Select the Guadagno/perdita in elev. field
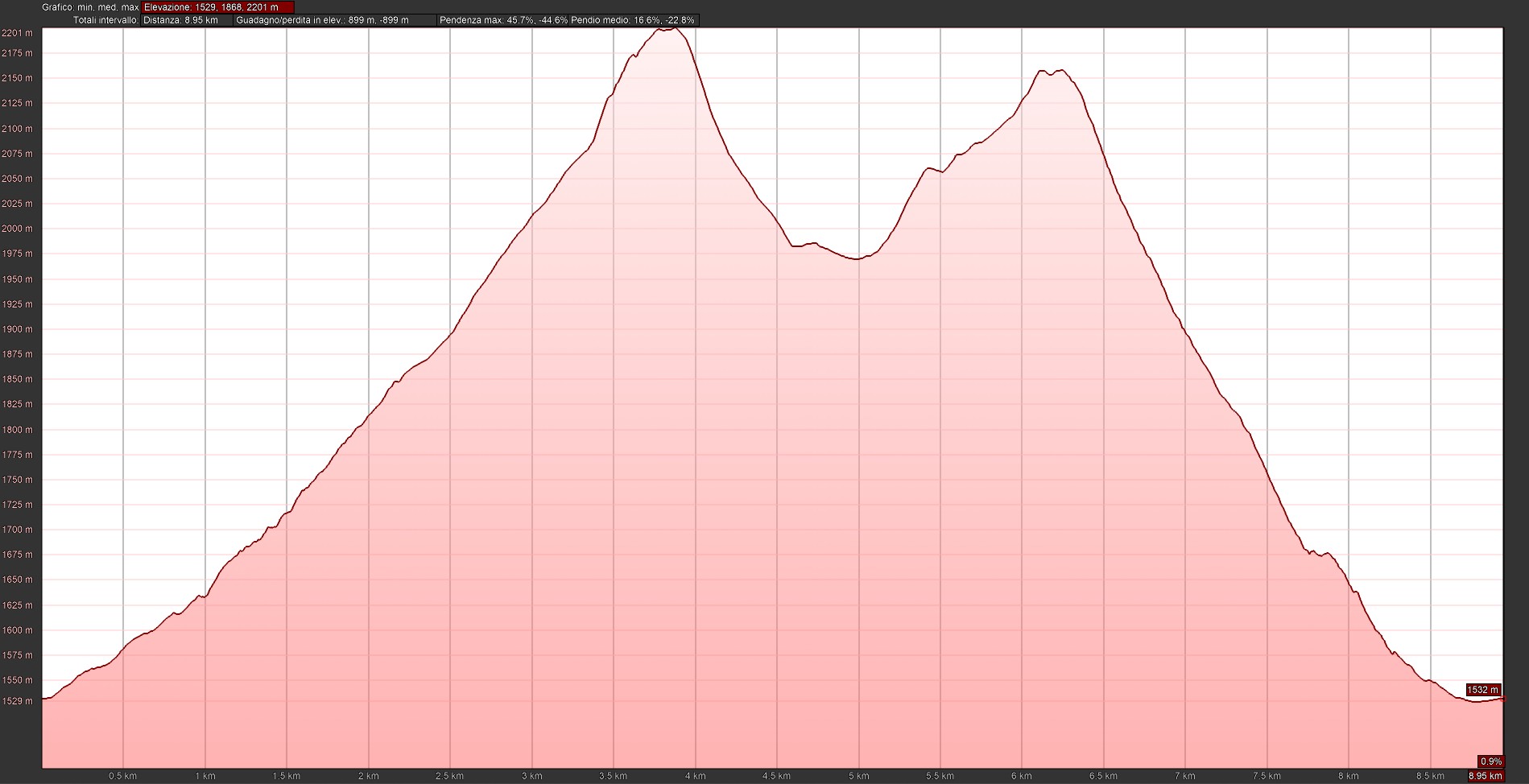Viewport: 1529px width, 784px height. 334,20
